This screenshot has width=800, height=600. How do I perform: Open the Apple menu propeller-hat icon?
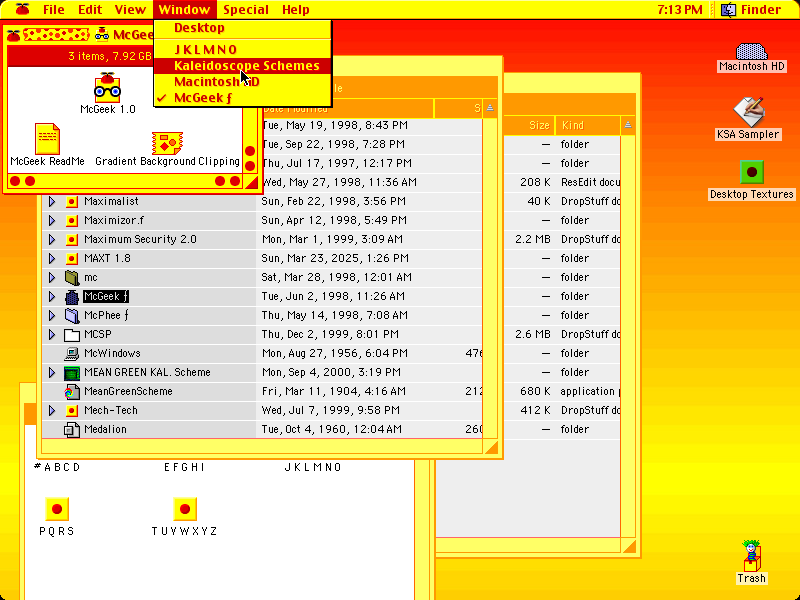pyautogui.click(x=23, y=9)
